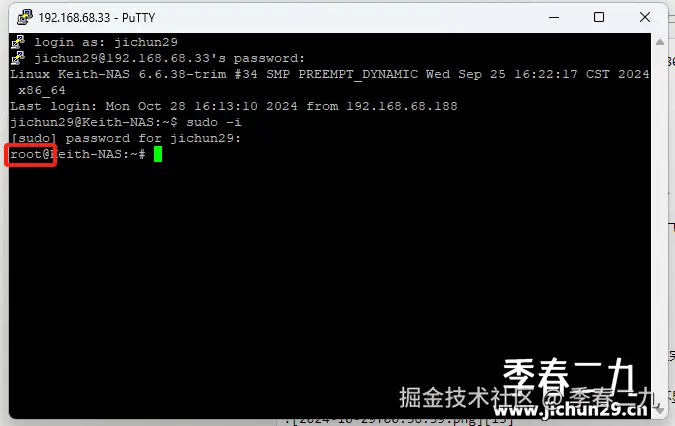The height and width of the screenshot is (426, 675).
Task: Click the red-boxed 'root@' prompt text
Action: coord(30,154)
